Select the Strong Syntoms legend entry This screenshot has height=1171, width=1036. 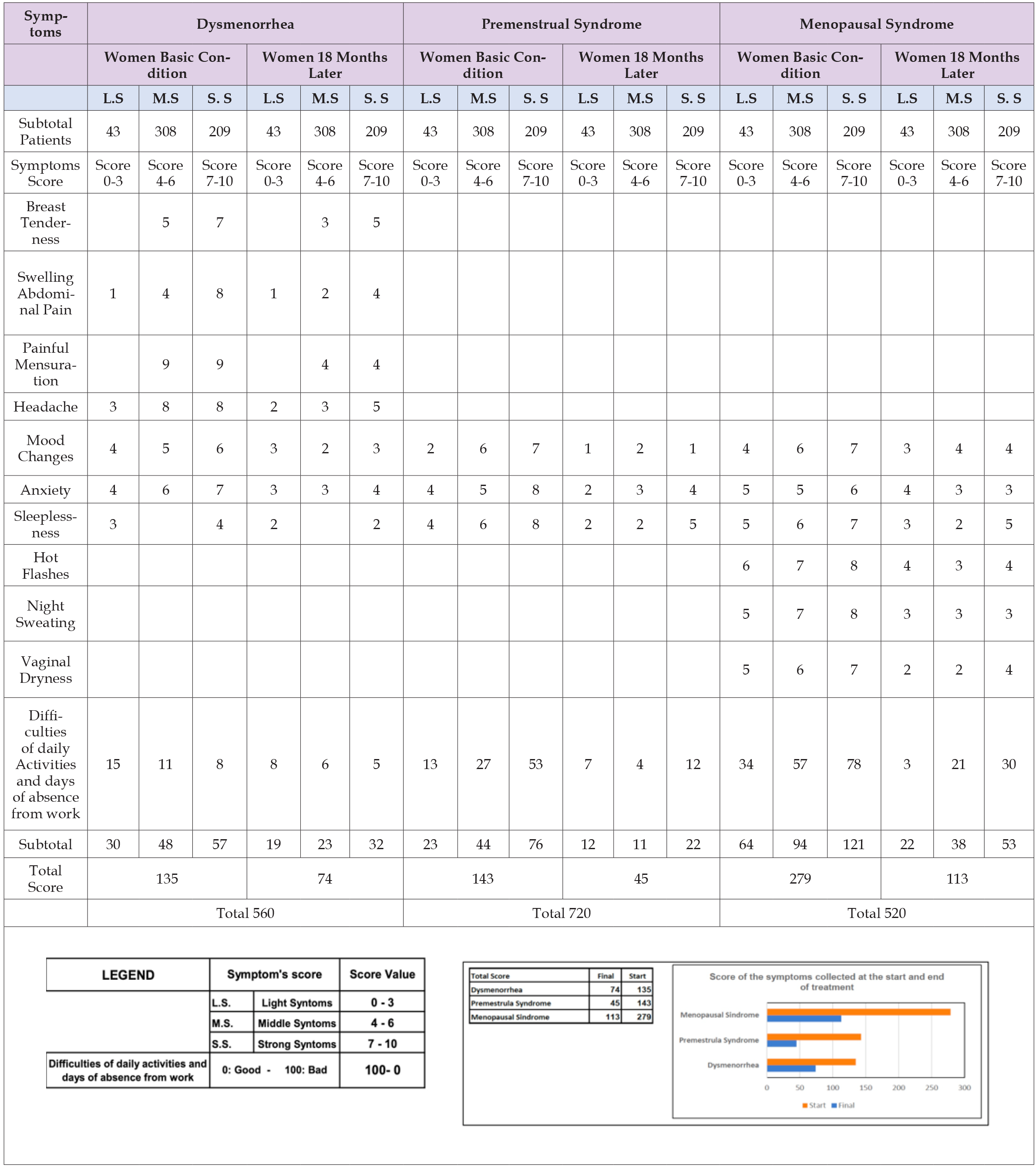coord(297,1044)
